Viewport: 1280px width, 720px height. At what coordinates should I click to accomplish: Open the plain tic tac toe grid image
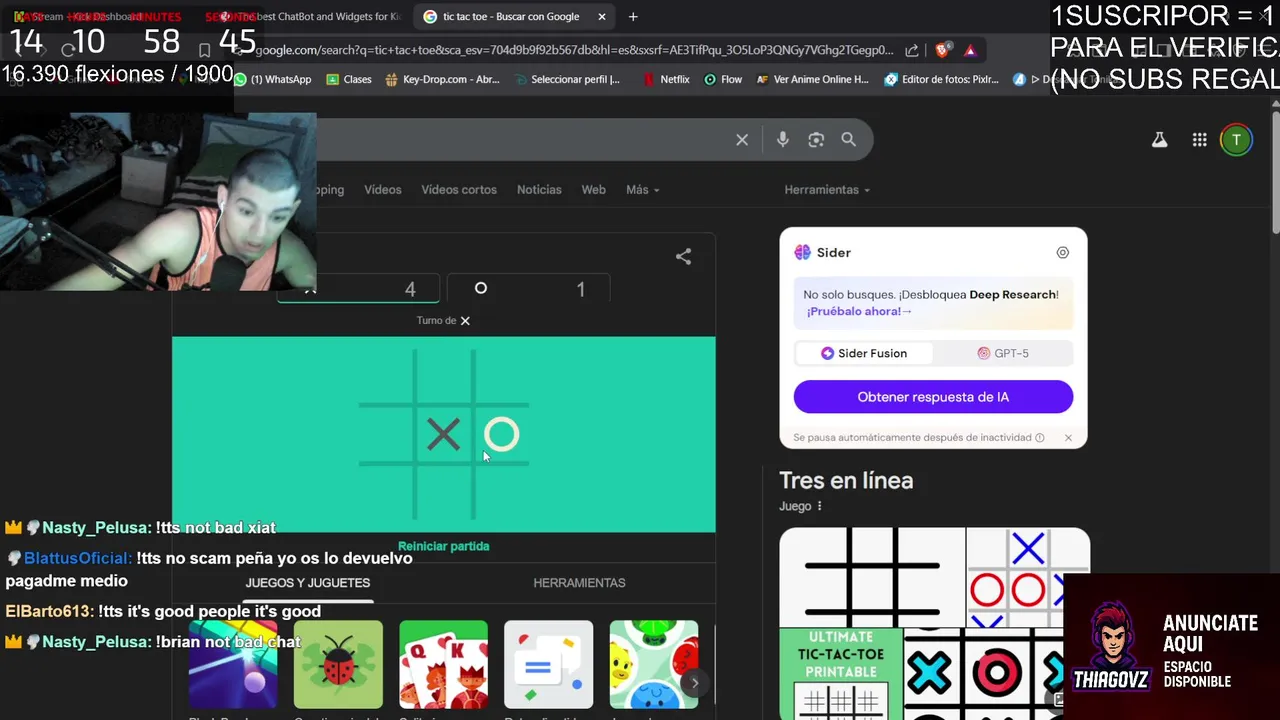pos(872,577)
